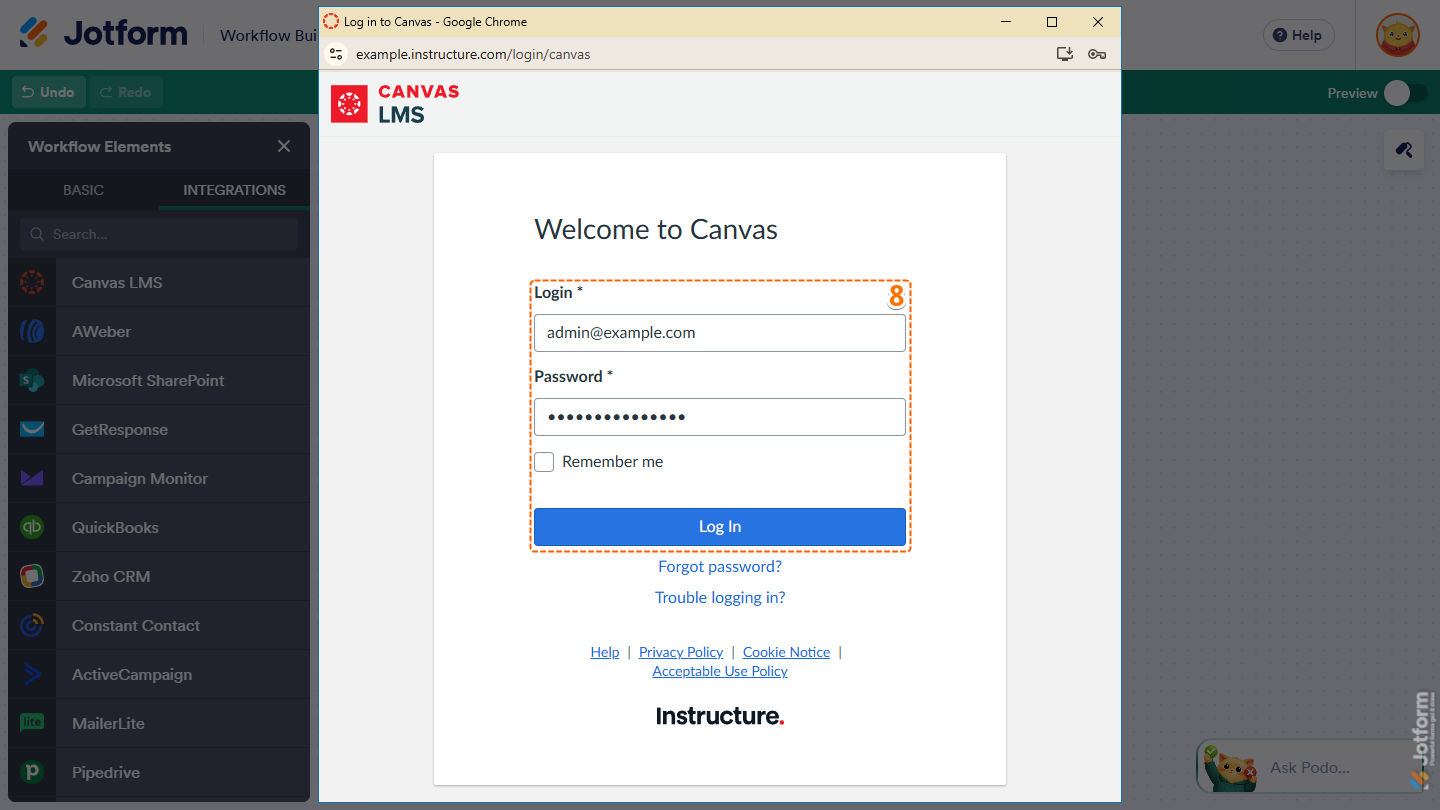Close the Canvas login Chrome window
The image size is (1440, 810).
coord(1098,22)
